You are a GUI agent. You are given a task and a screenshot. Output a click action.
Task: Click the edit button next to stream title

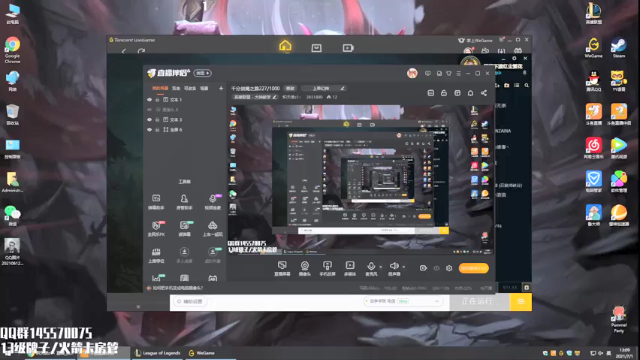point(290,88)
